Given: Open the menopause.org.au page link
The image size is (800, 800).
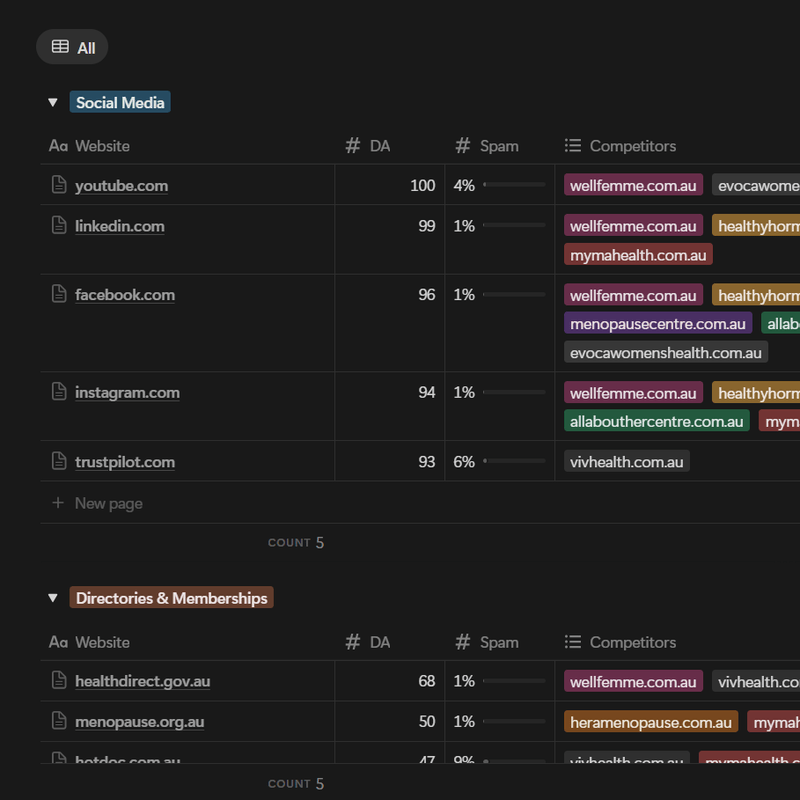Looking at the screenshot, I should pyautogui.click(x=140, y=722).
